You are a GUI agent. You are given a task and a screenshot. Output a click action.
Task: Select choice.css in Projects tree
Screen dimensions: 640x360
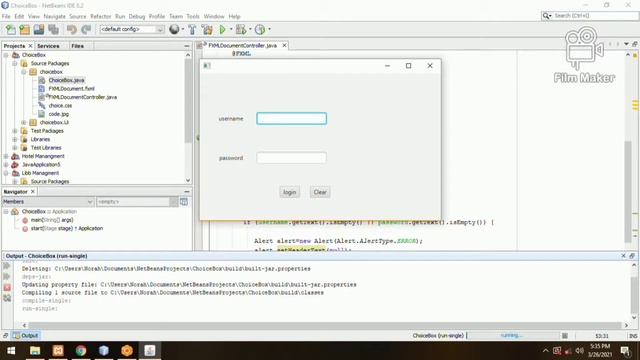pos(60,106)
